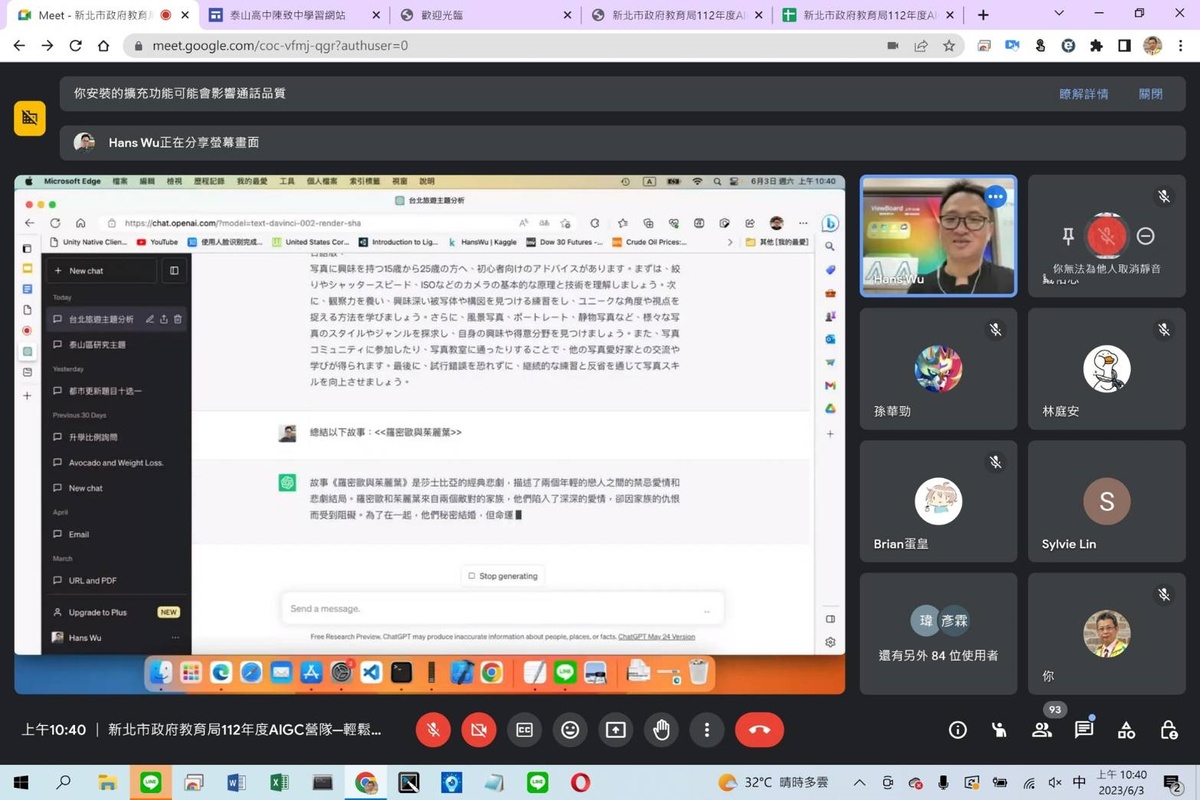The image size is (1200, 800).
Task: Leave the call with the red hang-up button
Action: (x=759, y=730)
